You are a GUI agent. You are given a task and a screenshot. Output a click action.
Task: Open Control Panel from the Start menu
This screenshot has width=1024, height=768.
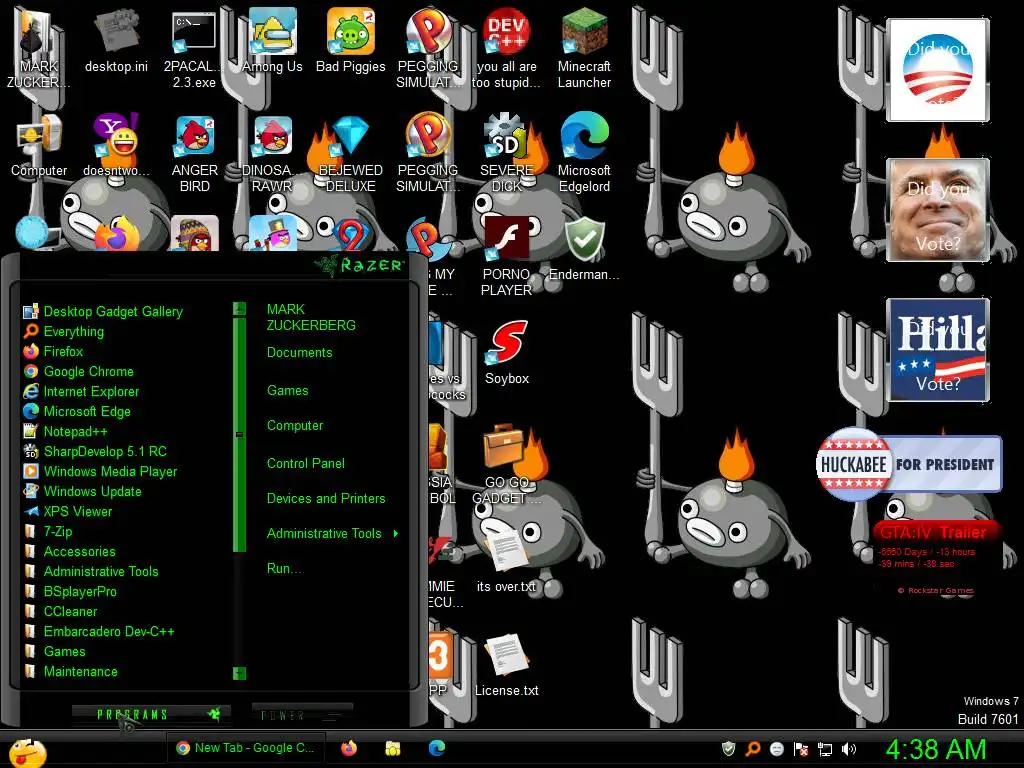[x=306, y=464]
